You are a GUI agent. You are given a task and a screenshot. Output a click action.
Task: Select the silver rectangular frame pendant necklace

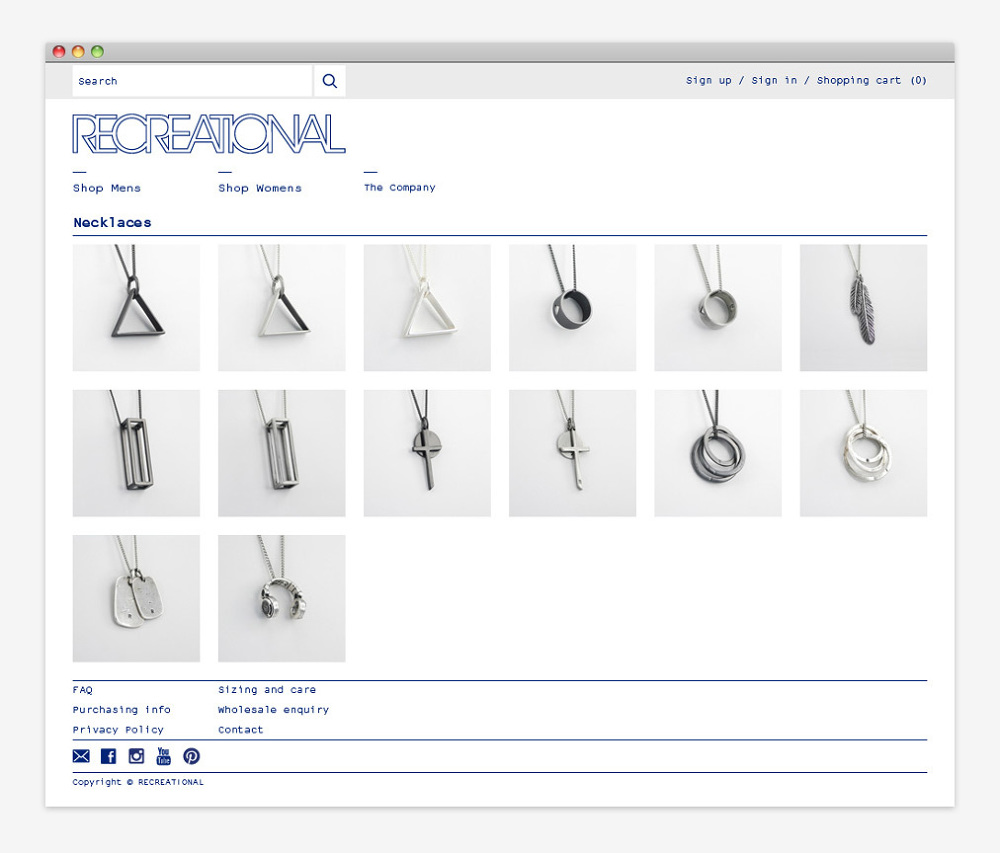(x=281, y=453)
